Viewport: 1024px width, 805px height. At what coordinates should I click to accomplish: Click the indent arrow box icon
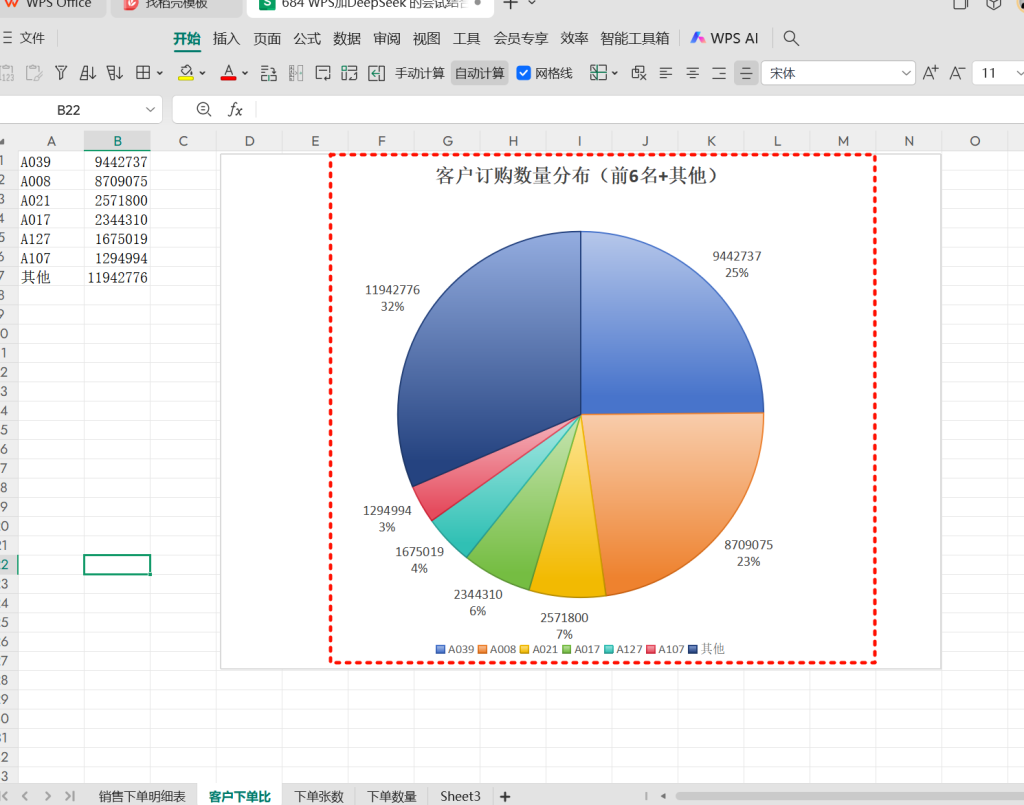(x=376, y=73)
